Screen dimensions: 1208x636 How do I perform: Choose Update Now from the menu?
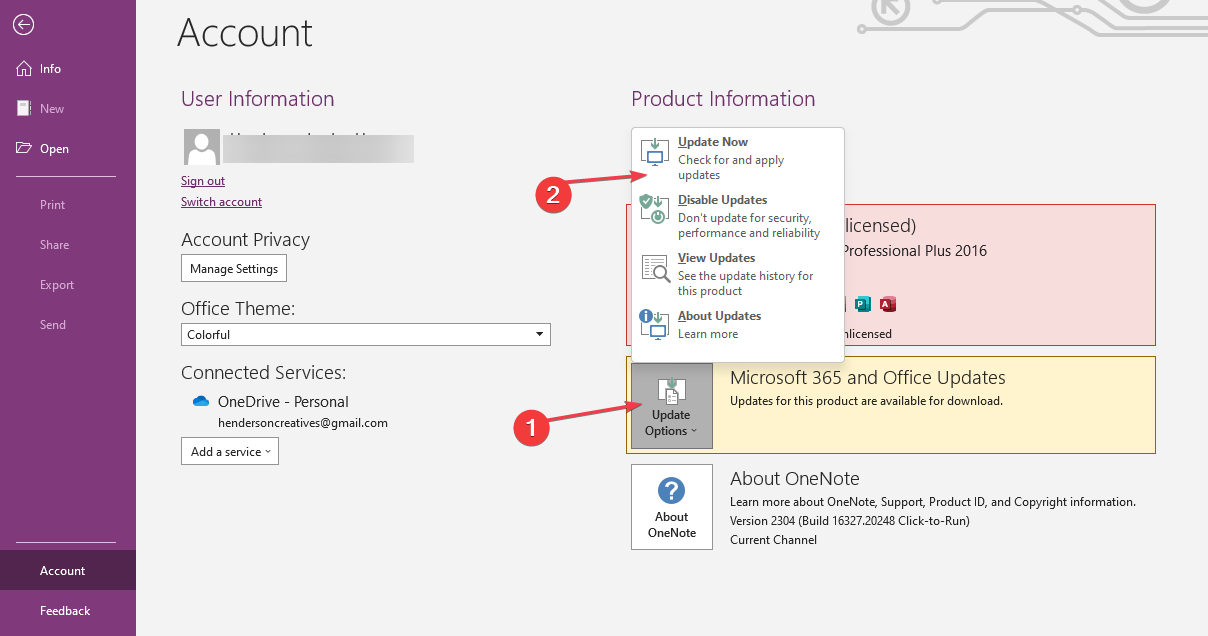[738, 158]
